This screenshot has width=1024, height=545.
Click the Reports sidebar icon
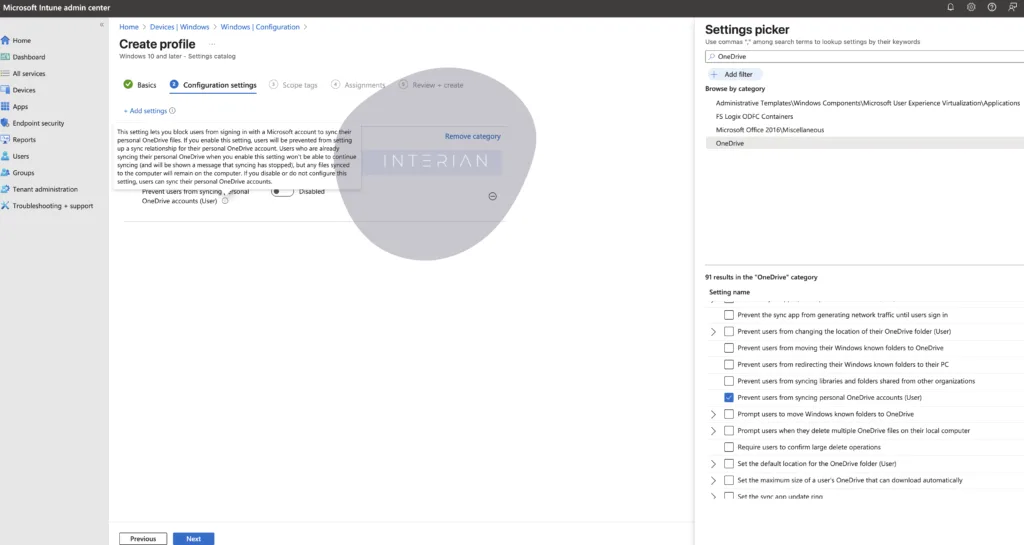[x=5, y=139]
